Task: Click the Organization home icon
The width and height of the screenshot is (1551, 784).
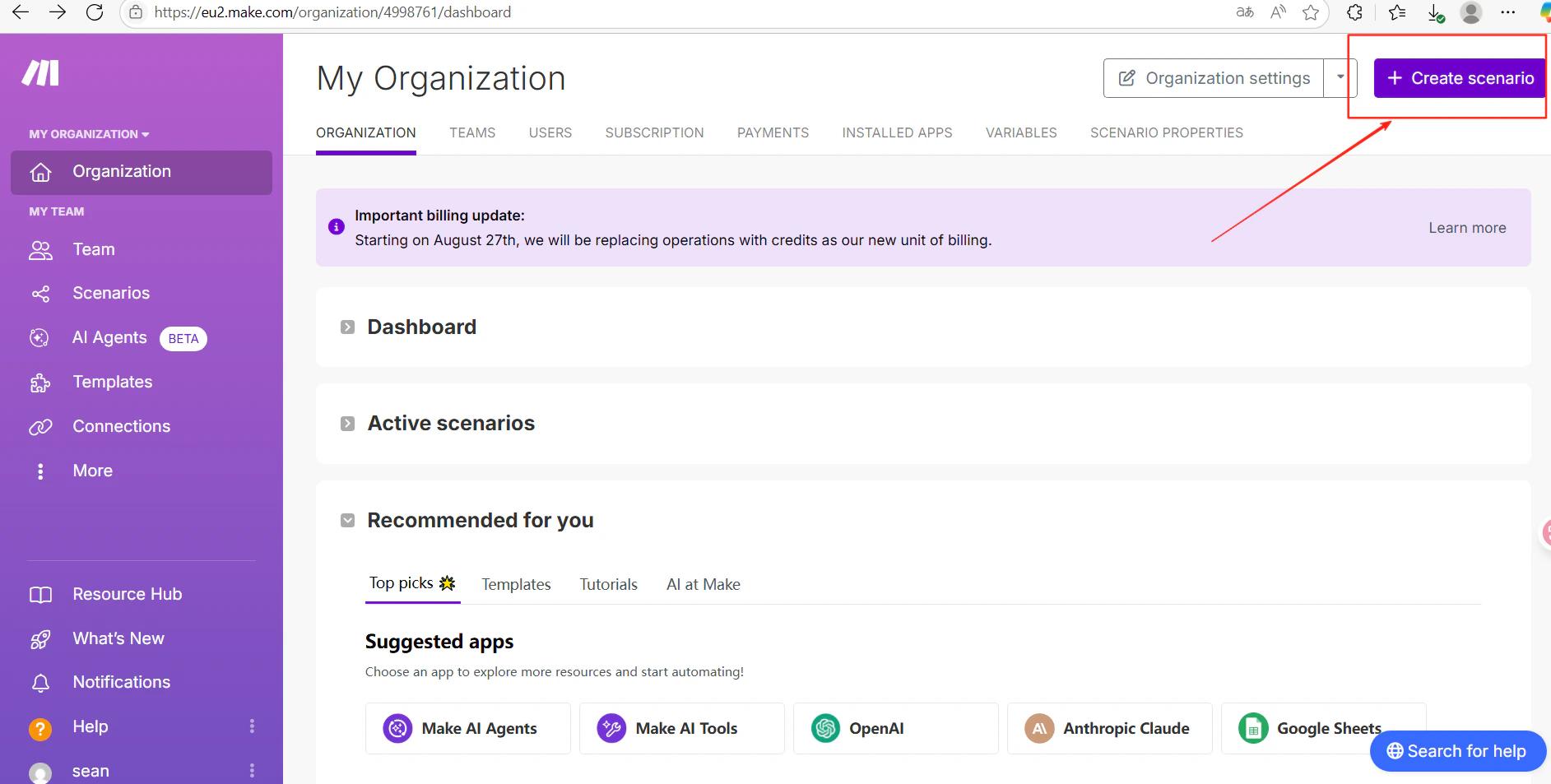Action: [x=40, y=172]
